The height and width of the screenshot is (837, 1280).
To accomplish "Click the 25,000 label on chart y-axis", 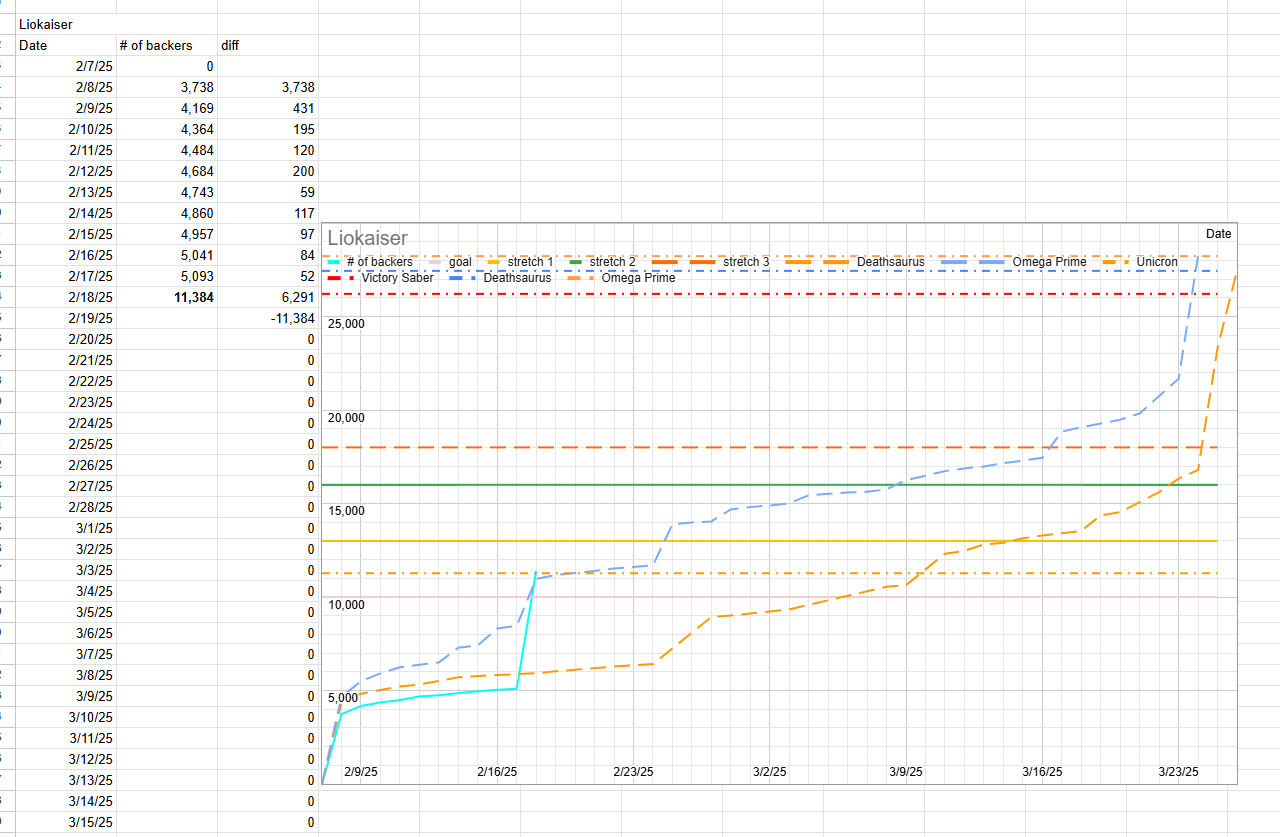I will pos(347,324).
